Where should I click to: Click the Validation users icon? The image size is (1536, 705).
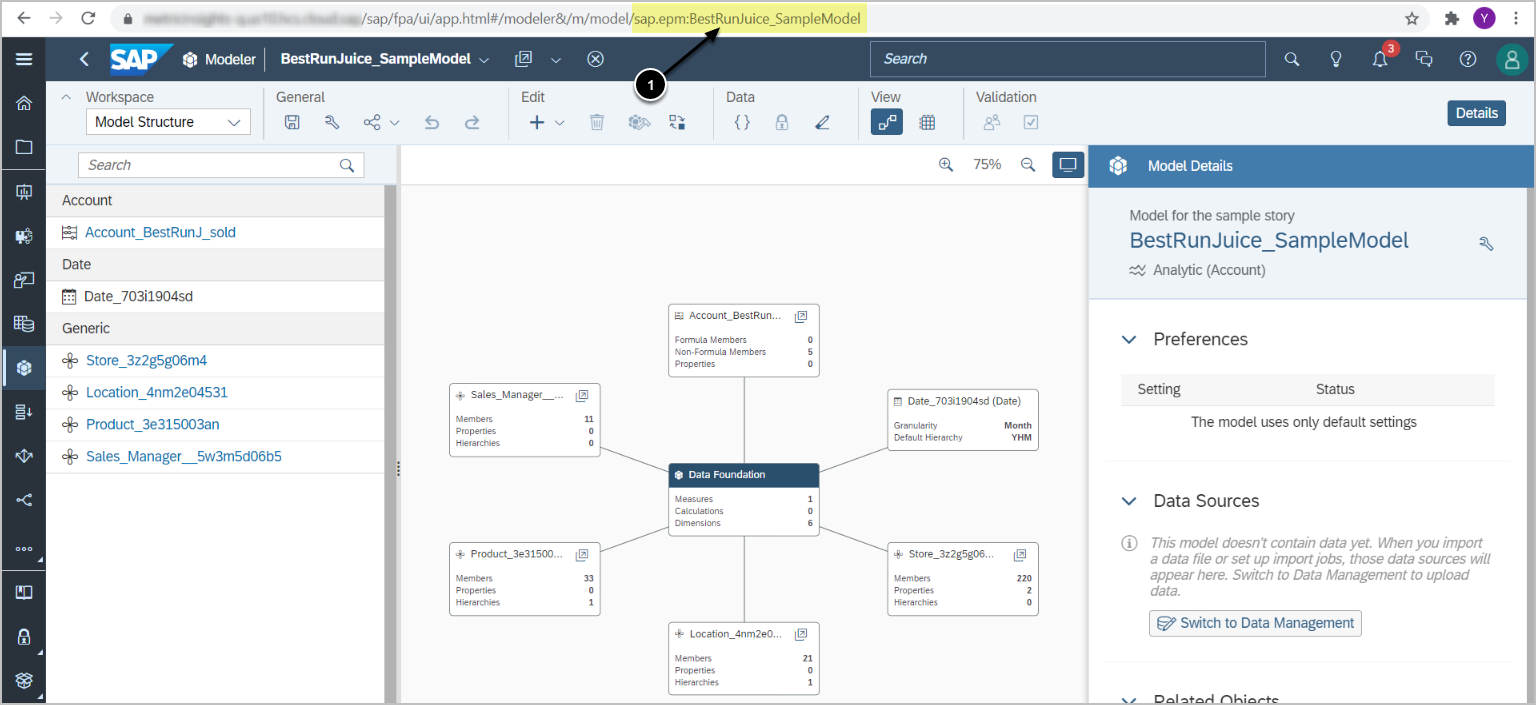991,122
